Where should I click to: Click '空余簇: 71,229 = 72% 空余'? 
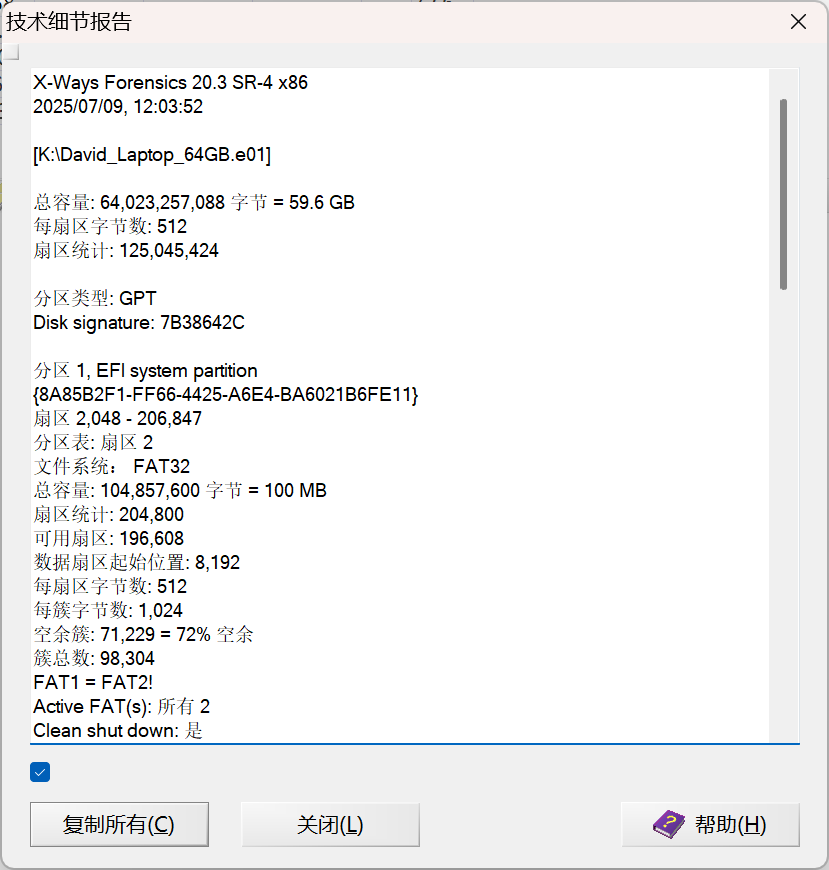point(143,635)
